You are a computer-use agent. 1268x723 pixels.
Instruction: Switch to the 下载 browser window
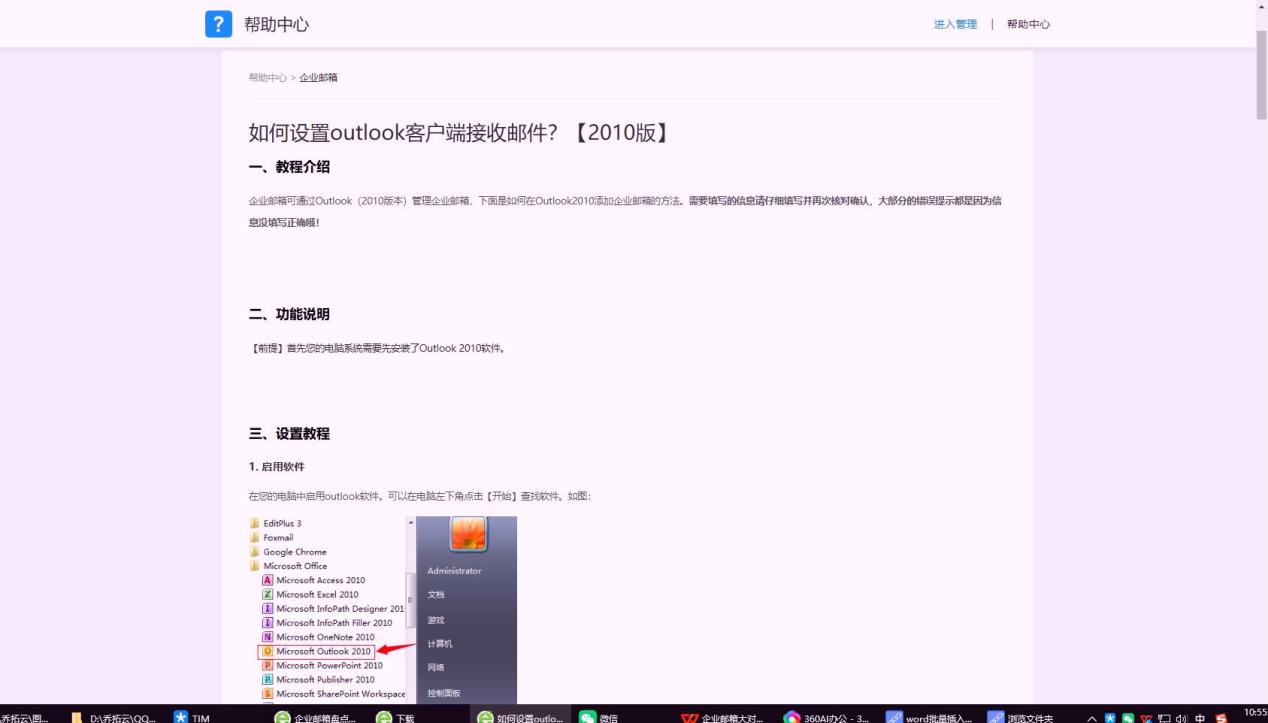tap(400, 717)
